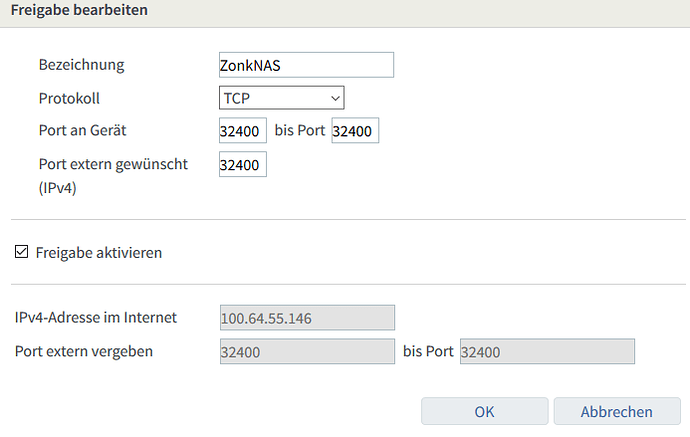This screenshot has height=437, width=690.
Task: Click the first Port extern vergeben field
Action: click(x=306, y=352)
